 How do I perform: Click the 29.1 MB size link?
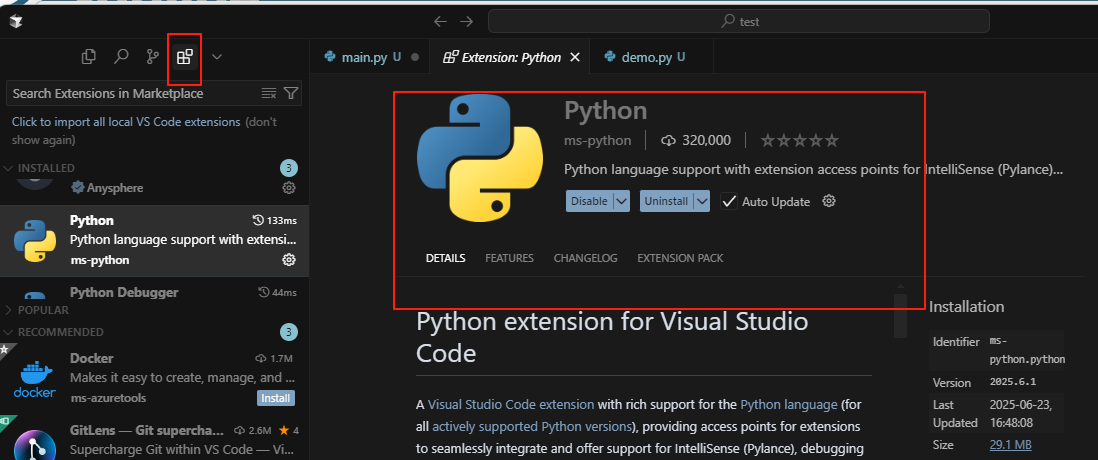tap(1010, 445)
